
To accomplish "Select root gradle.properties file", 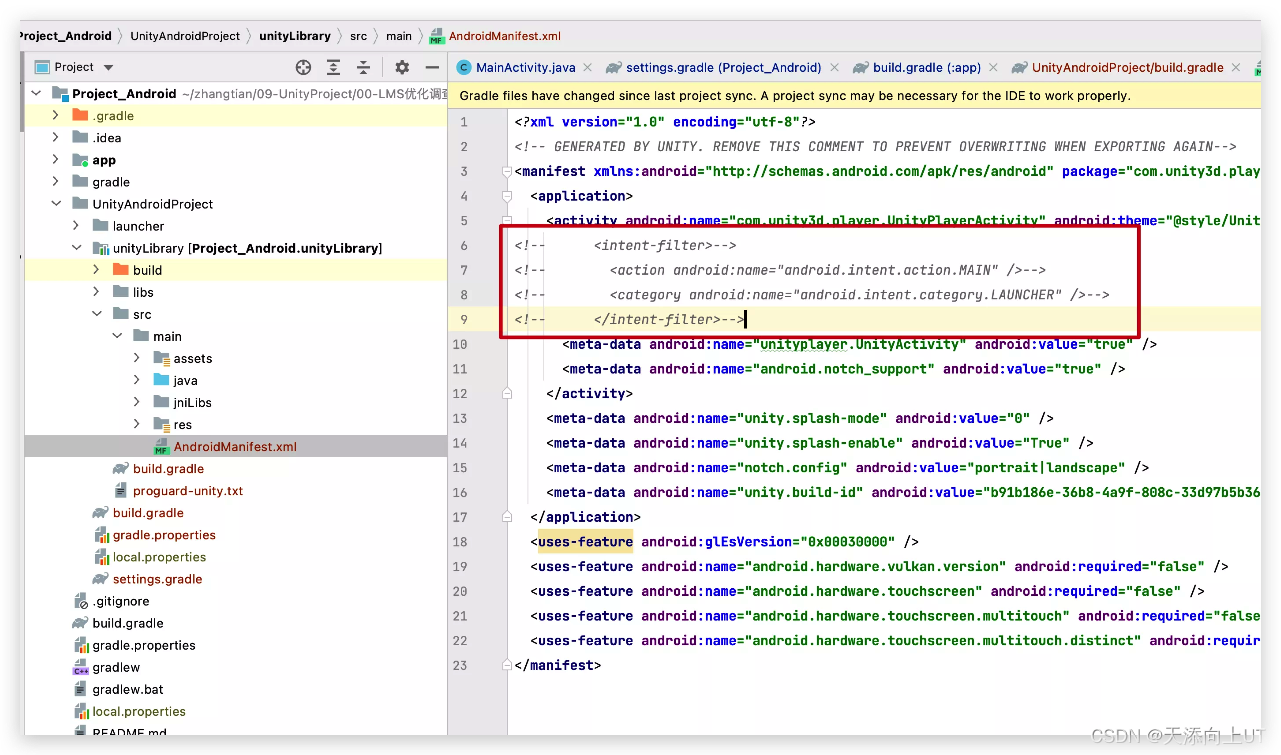I will coord(144,645).
